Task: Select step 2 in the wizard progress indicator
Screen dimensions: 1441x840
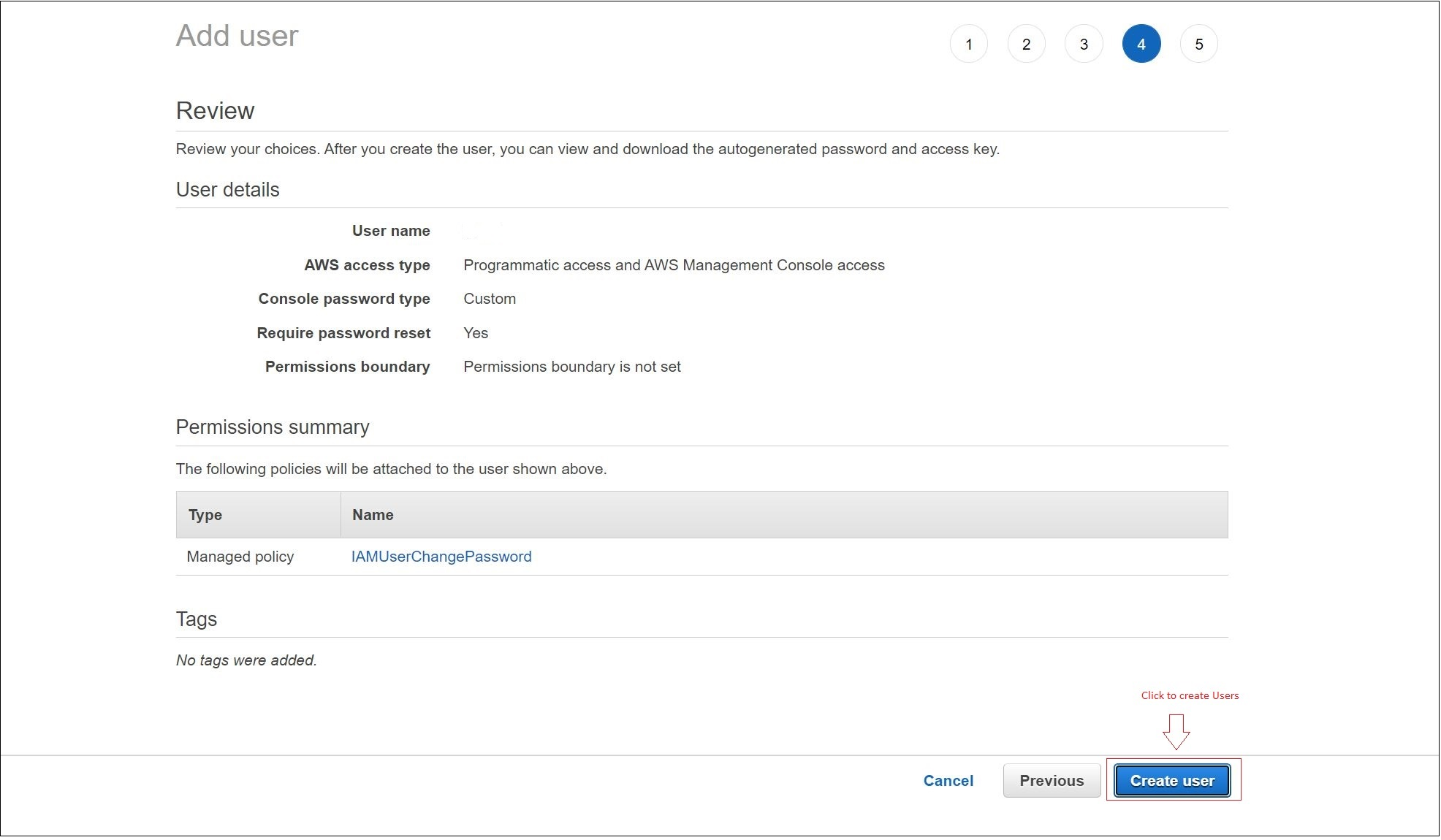Action: (1026, 43)
